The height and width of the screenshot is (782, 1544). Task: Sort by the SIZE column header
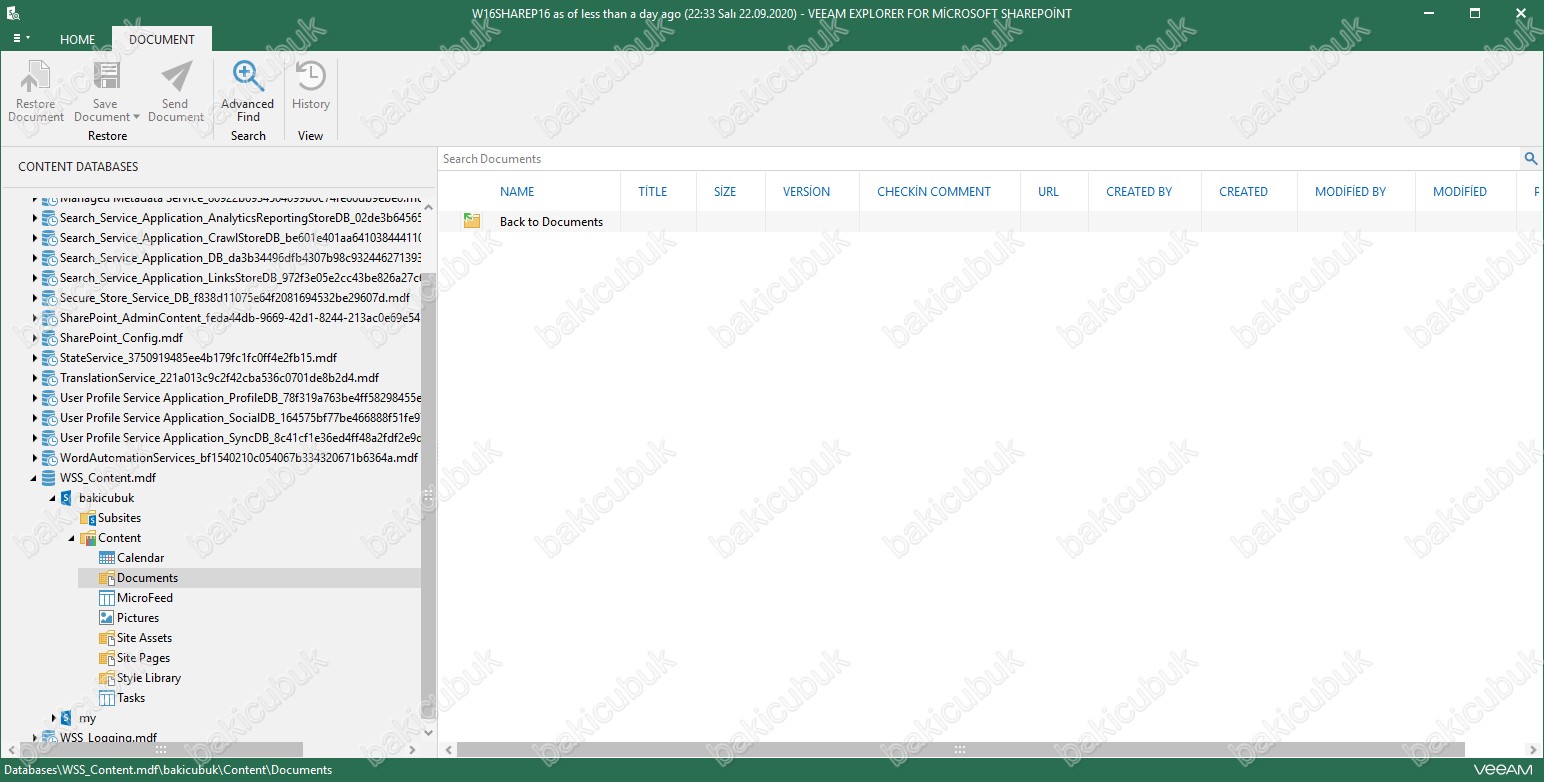click(725, 191)
